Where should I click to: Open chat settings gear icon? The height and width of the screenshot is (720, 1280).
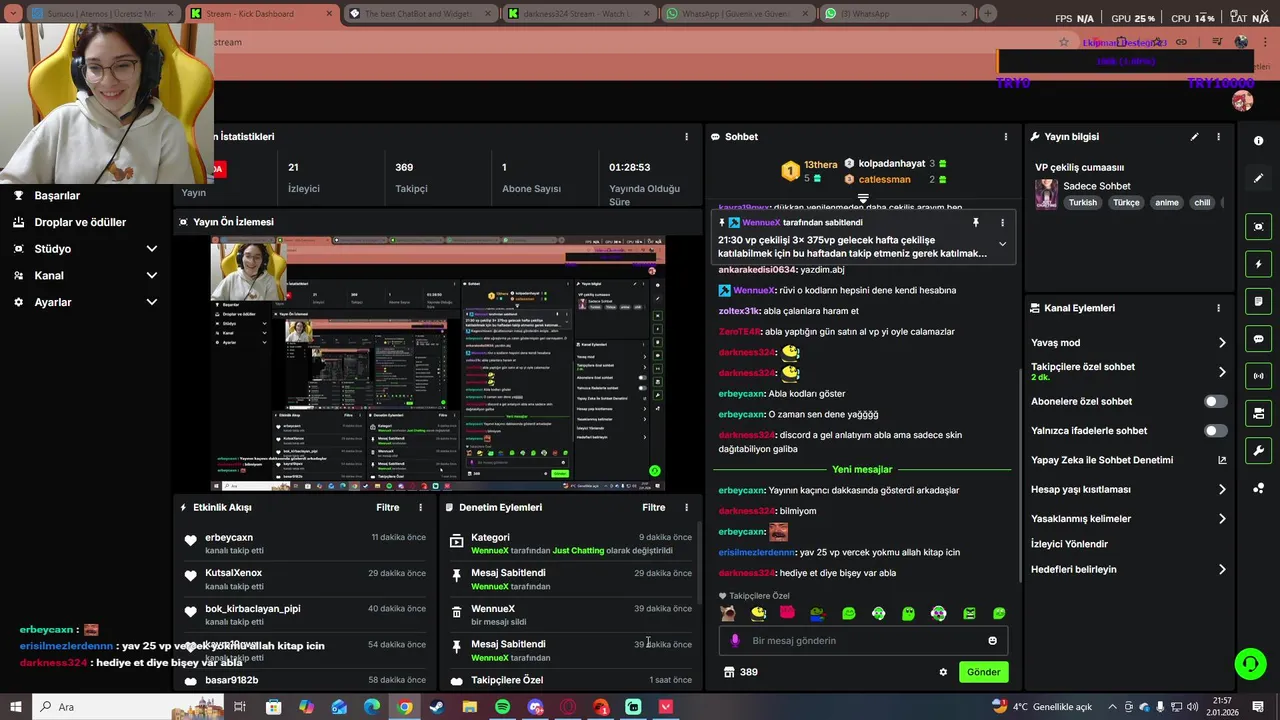pyautogui.click(x=943, y=672)
